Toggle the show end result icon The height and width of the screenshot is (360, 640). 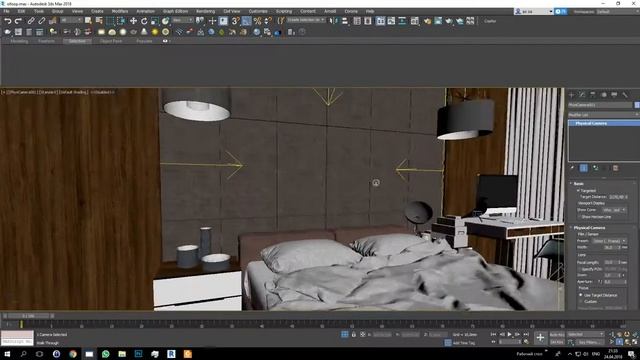(584, 168)
